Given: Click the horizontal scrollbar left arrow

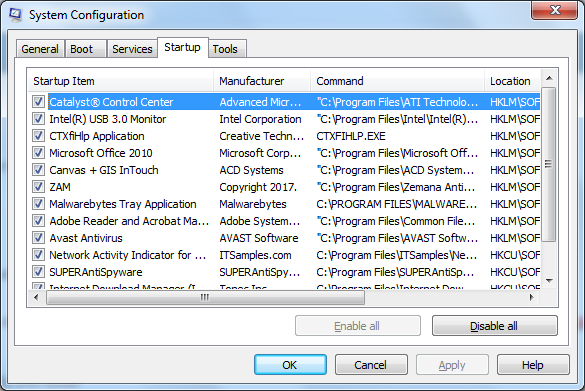Looking at the screenshot, I should tap(36, 297).
